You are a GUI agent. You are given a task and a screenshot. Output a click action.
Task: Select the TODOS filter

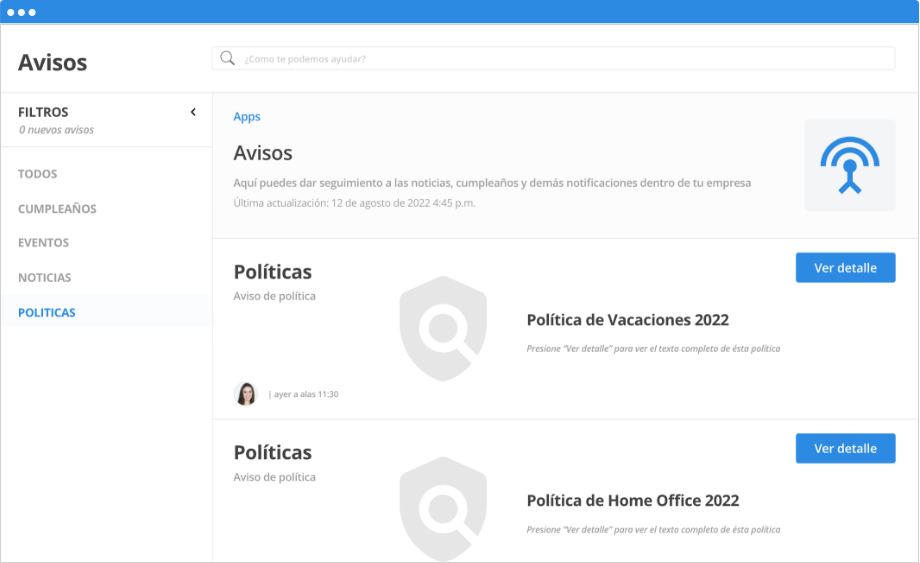38,174
